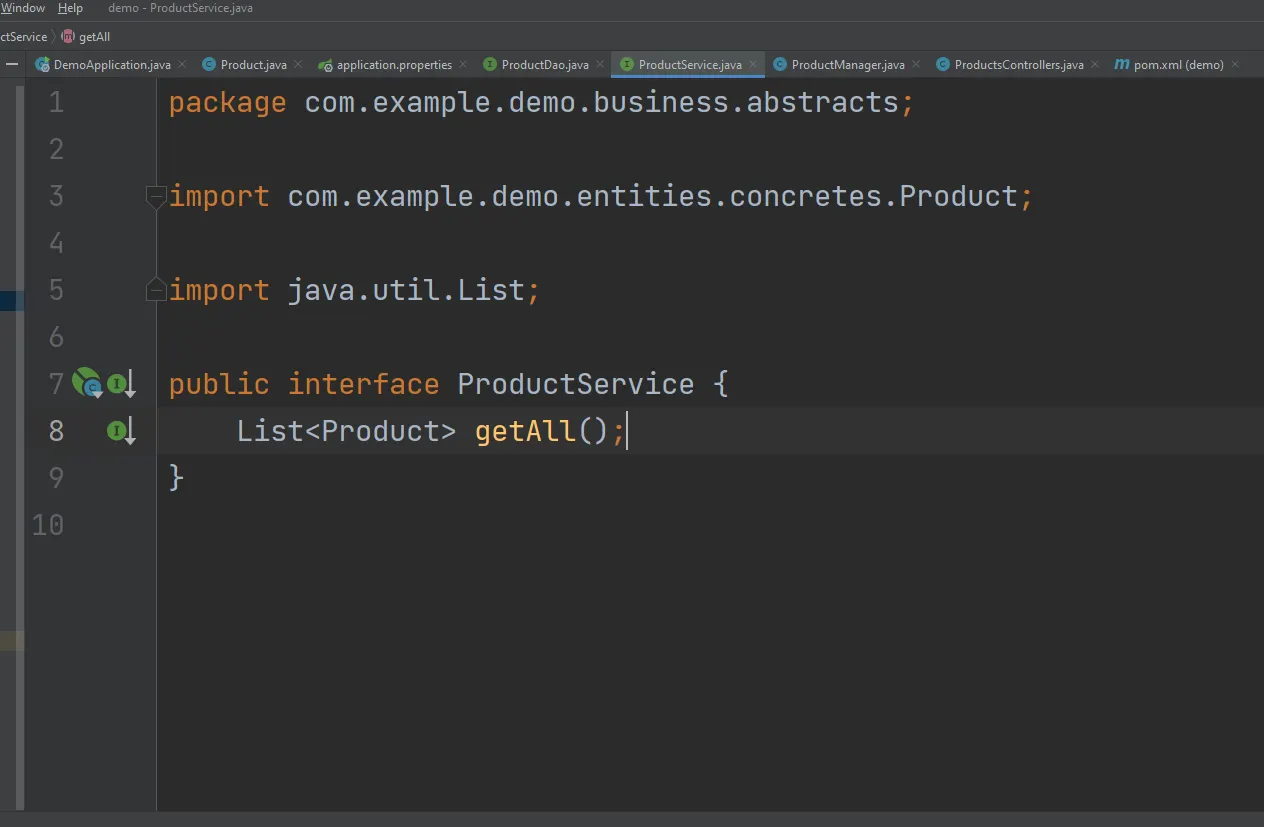Close the ProductsControllers.java tab

[1095, 65]
